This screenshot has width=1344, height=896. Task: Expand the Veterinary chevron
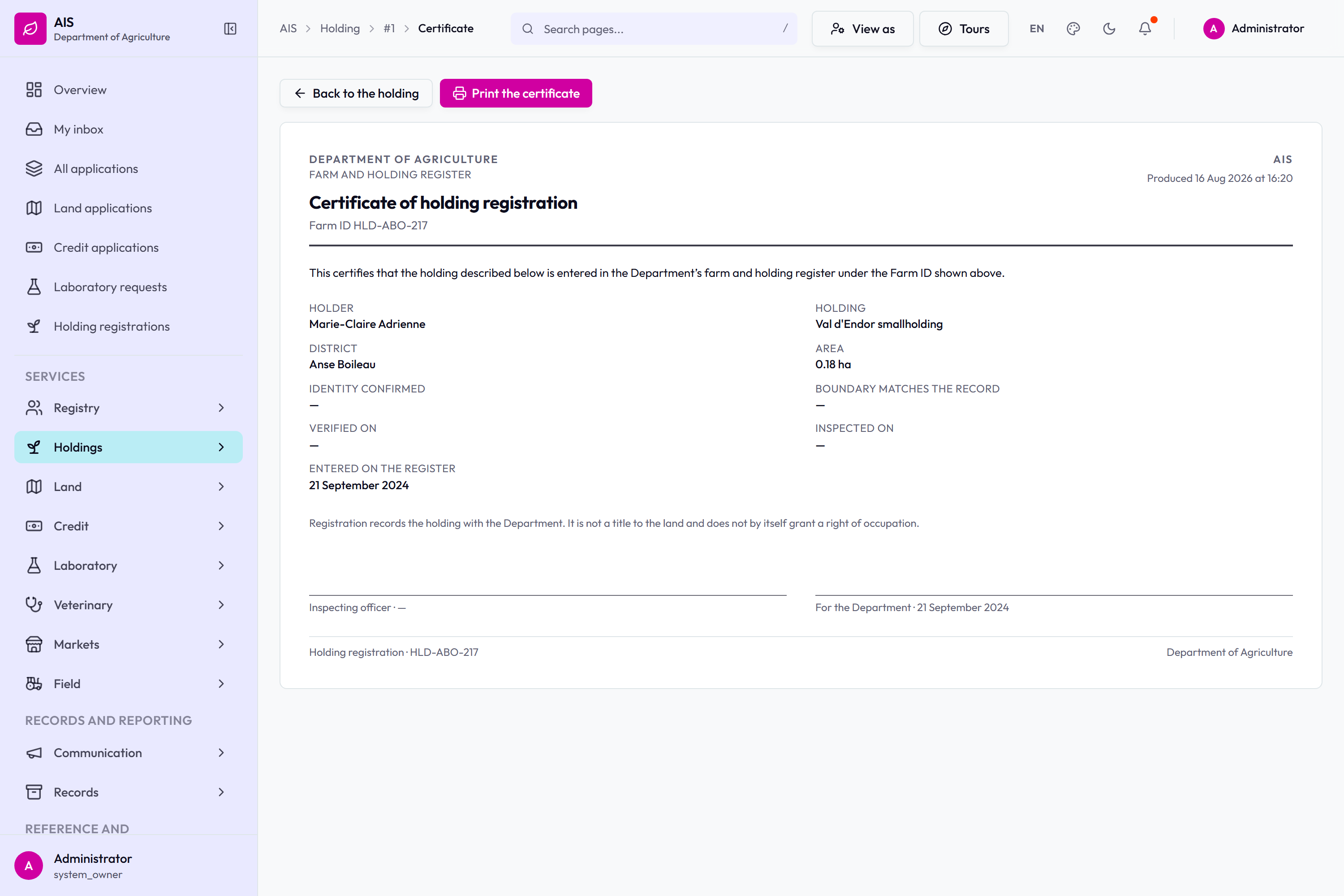click(x=221, y=604)
